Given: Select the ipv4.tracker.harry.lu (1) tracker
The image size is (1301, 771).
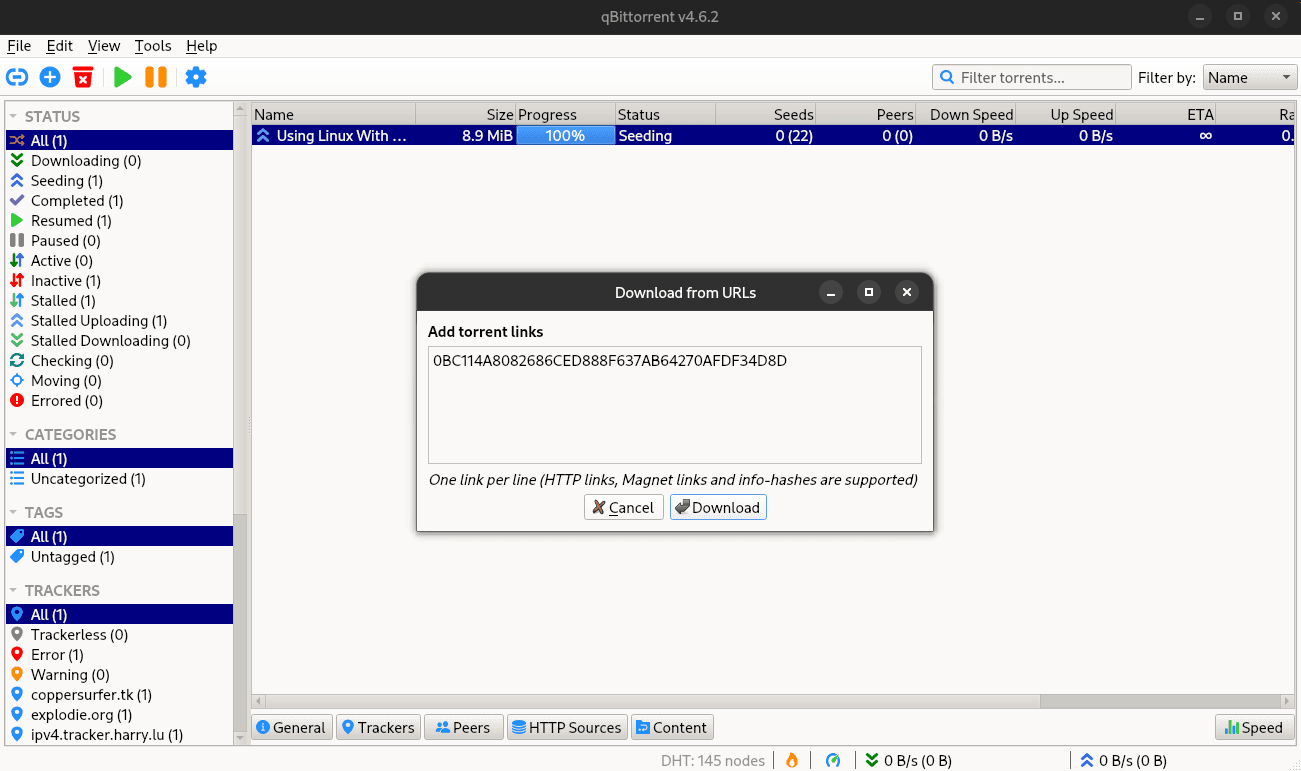Looking at the screenshot, I should tap(119, 735).
